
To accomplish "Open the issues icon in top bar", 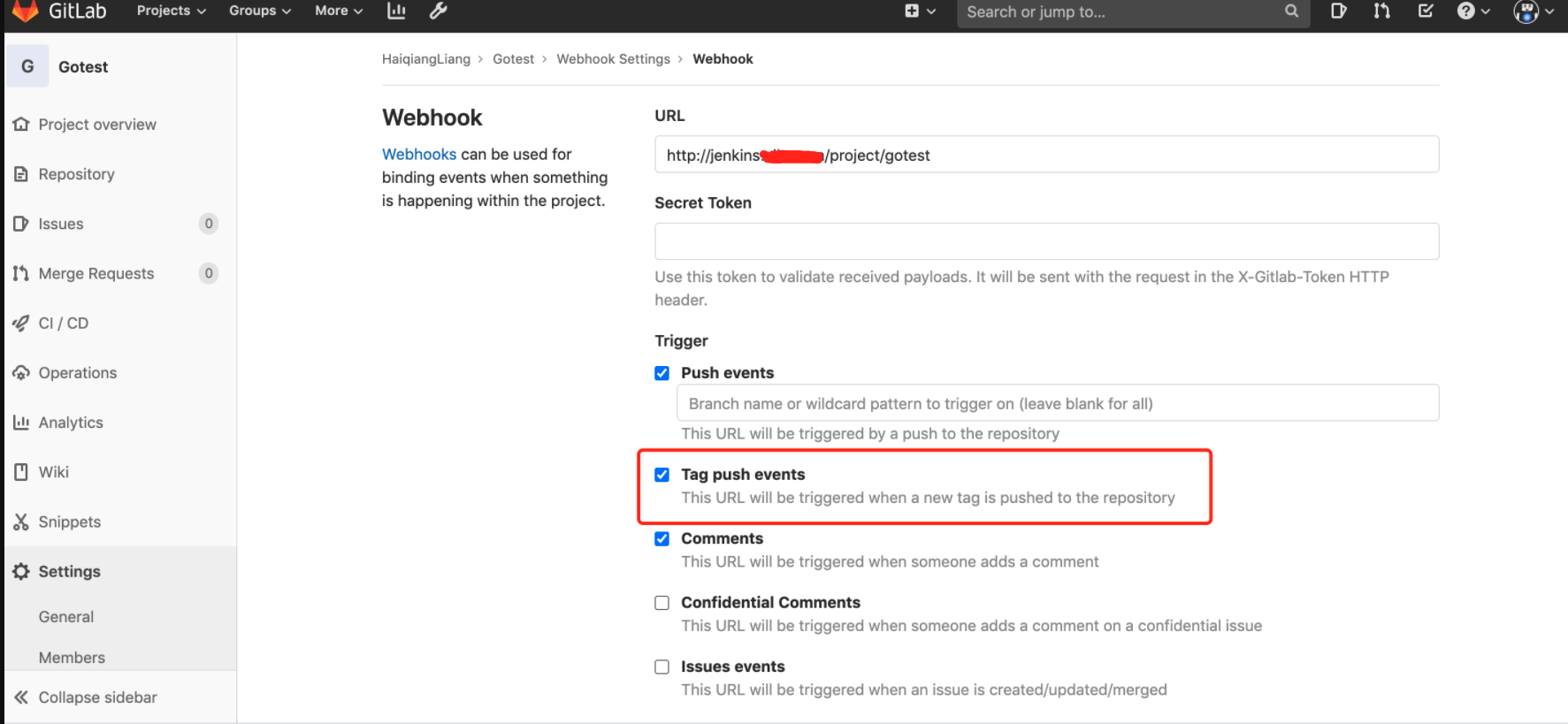I will 1338,11.
